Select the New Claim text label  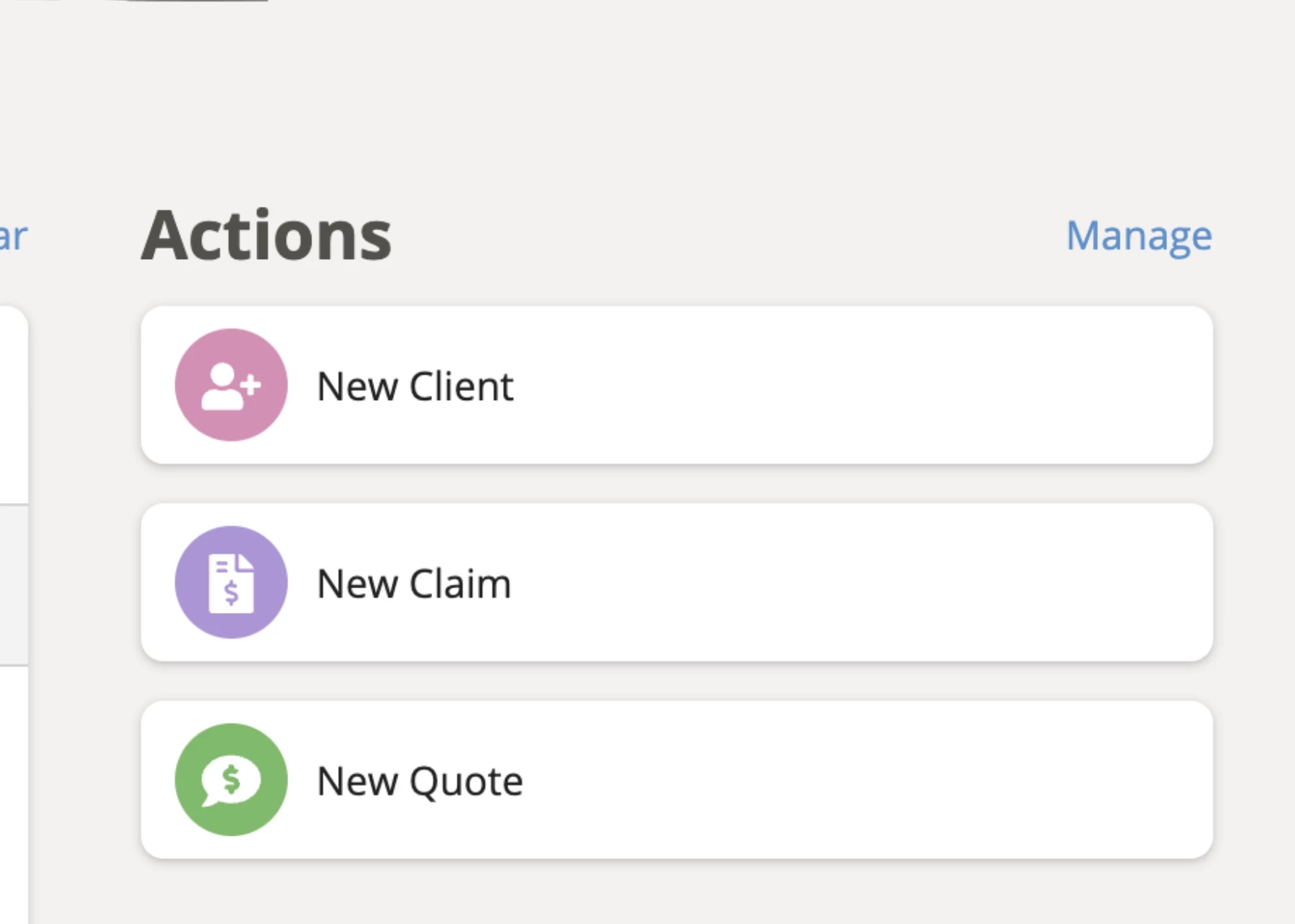414,584
